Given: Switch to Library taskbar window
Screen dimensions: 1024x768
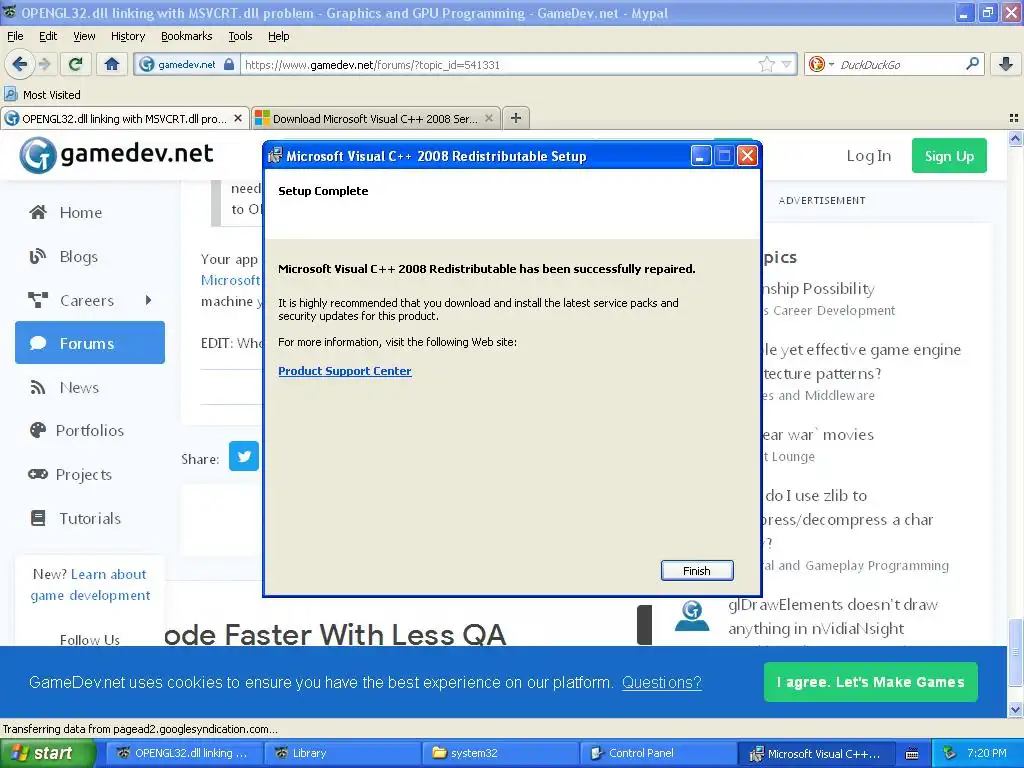Looking at the screenshot, I should pos(342,754).
